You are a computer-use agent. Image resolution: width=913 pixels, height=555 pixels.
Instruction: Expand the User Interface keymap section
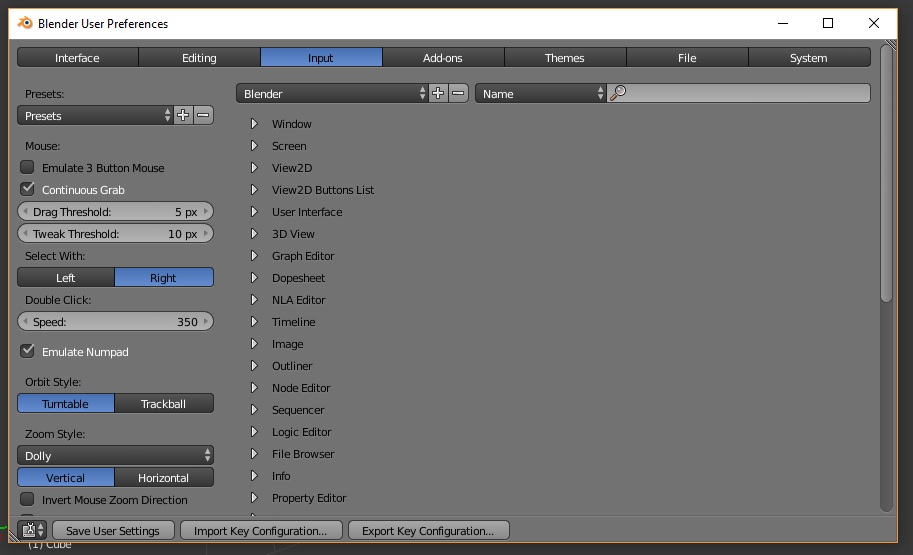tap(254, 212)
